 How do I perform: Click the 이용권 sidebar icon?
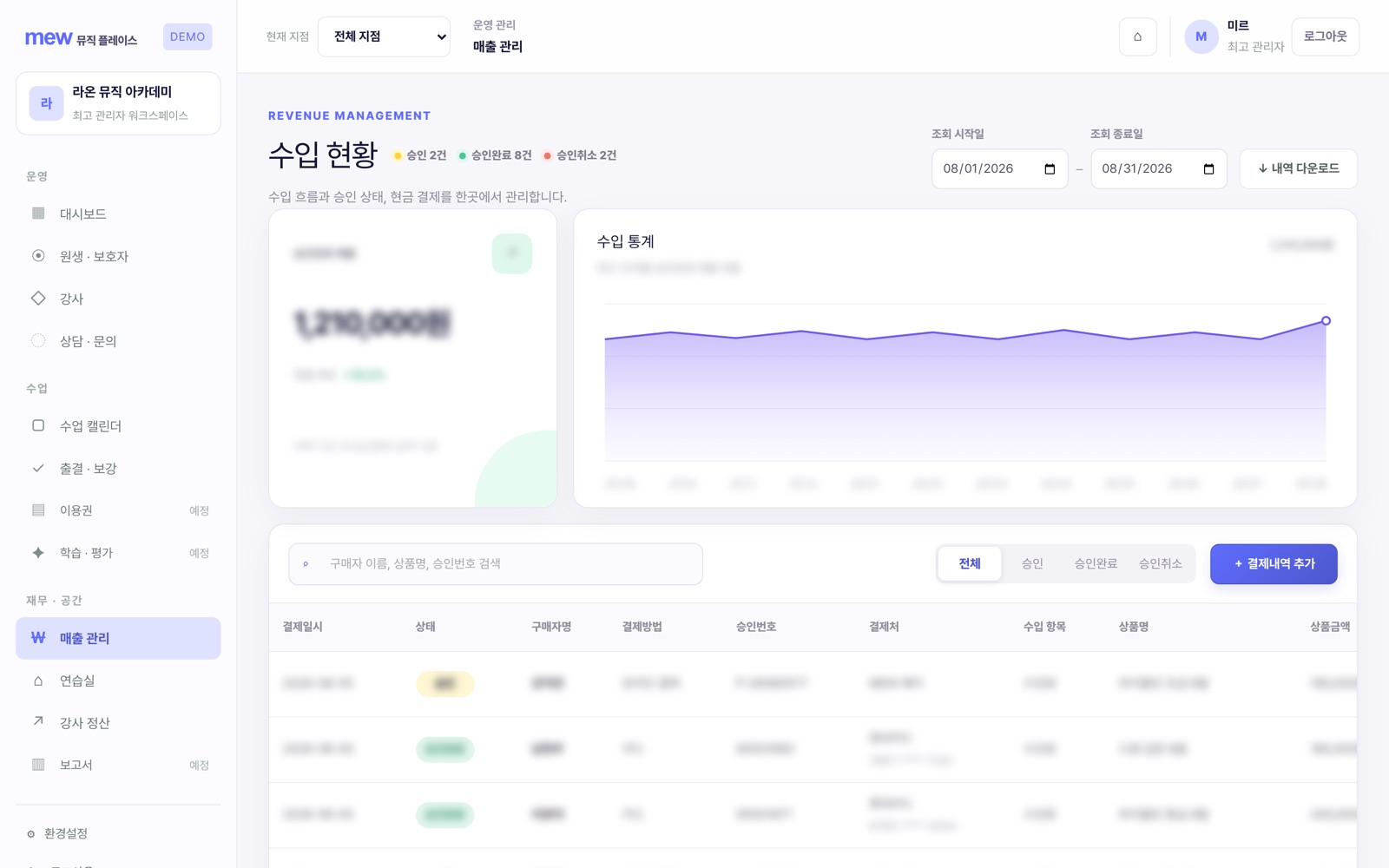(38, 510)
